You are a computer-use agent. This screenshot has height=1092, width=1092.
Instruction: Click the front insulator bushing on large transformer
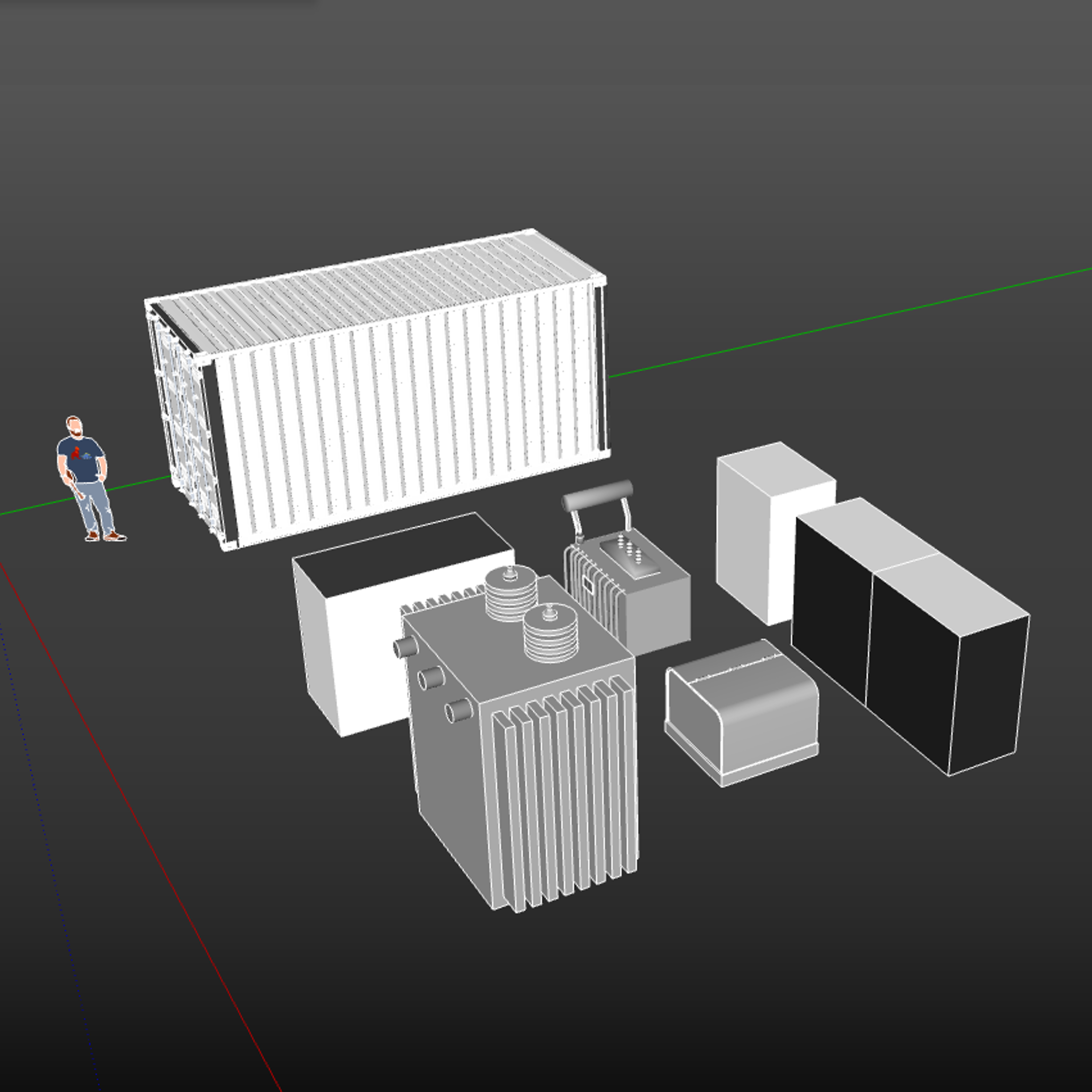pyautogui.click(x=550, y=632)
